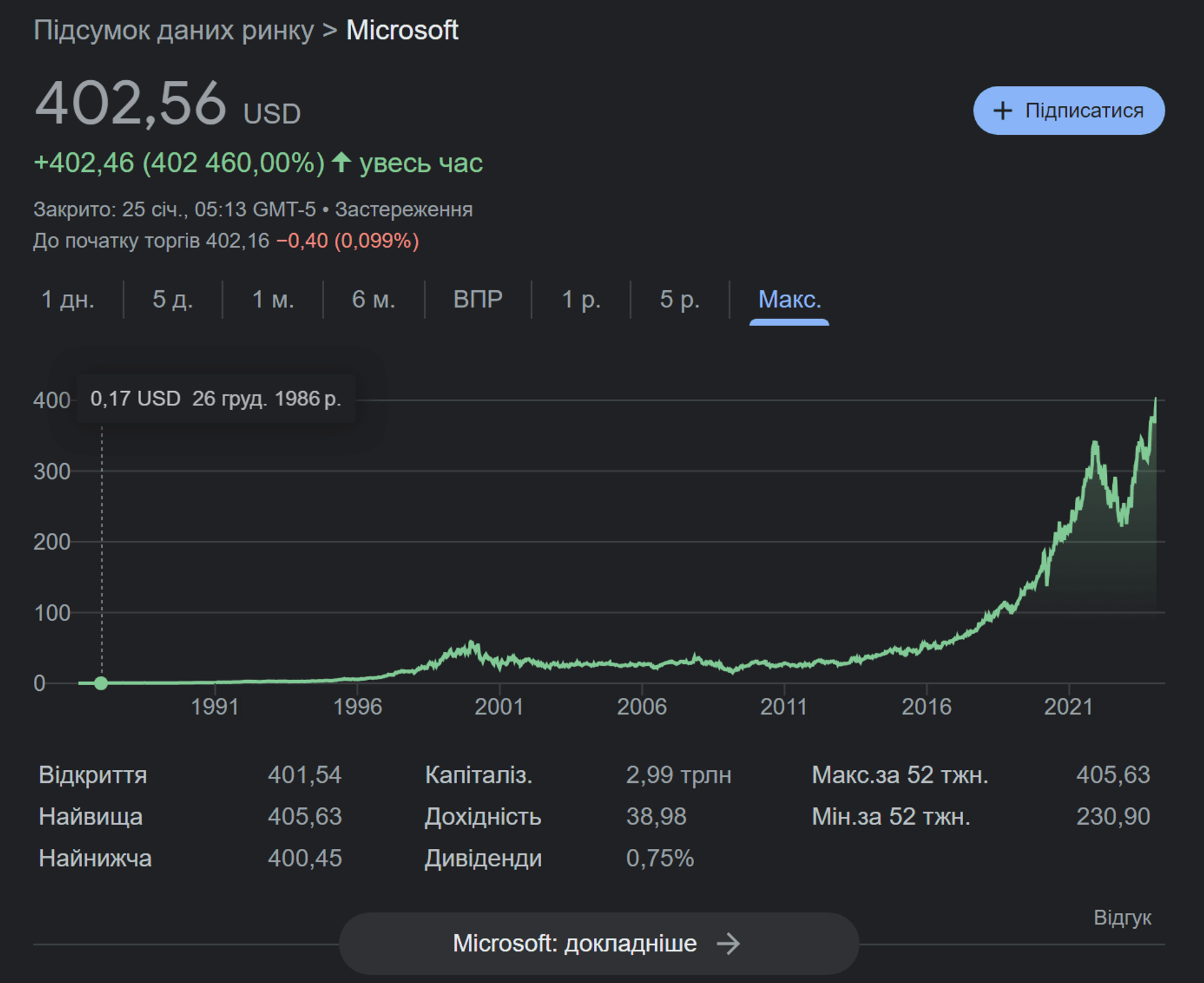The width and height of the screenshot is (1204, 983).
Task: Click the 402,56 price value
Action: click(130, 103)
